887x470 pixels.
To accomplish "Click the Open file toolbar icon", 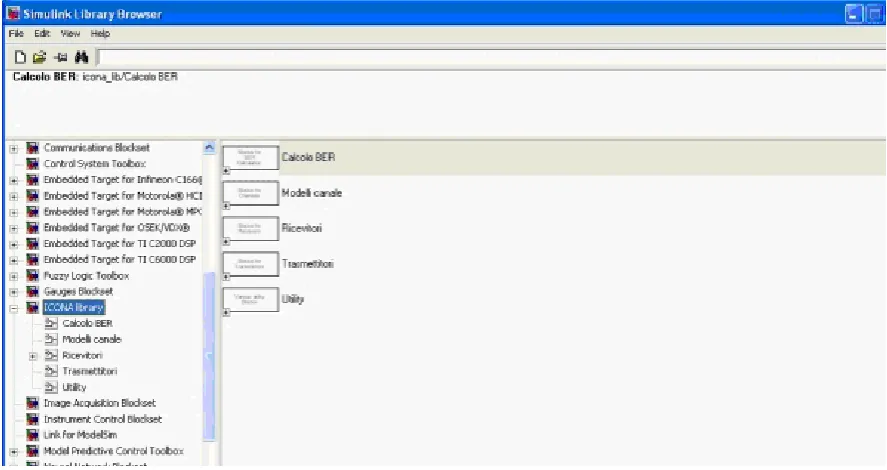I will [x=39, y=57].
